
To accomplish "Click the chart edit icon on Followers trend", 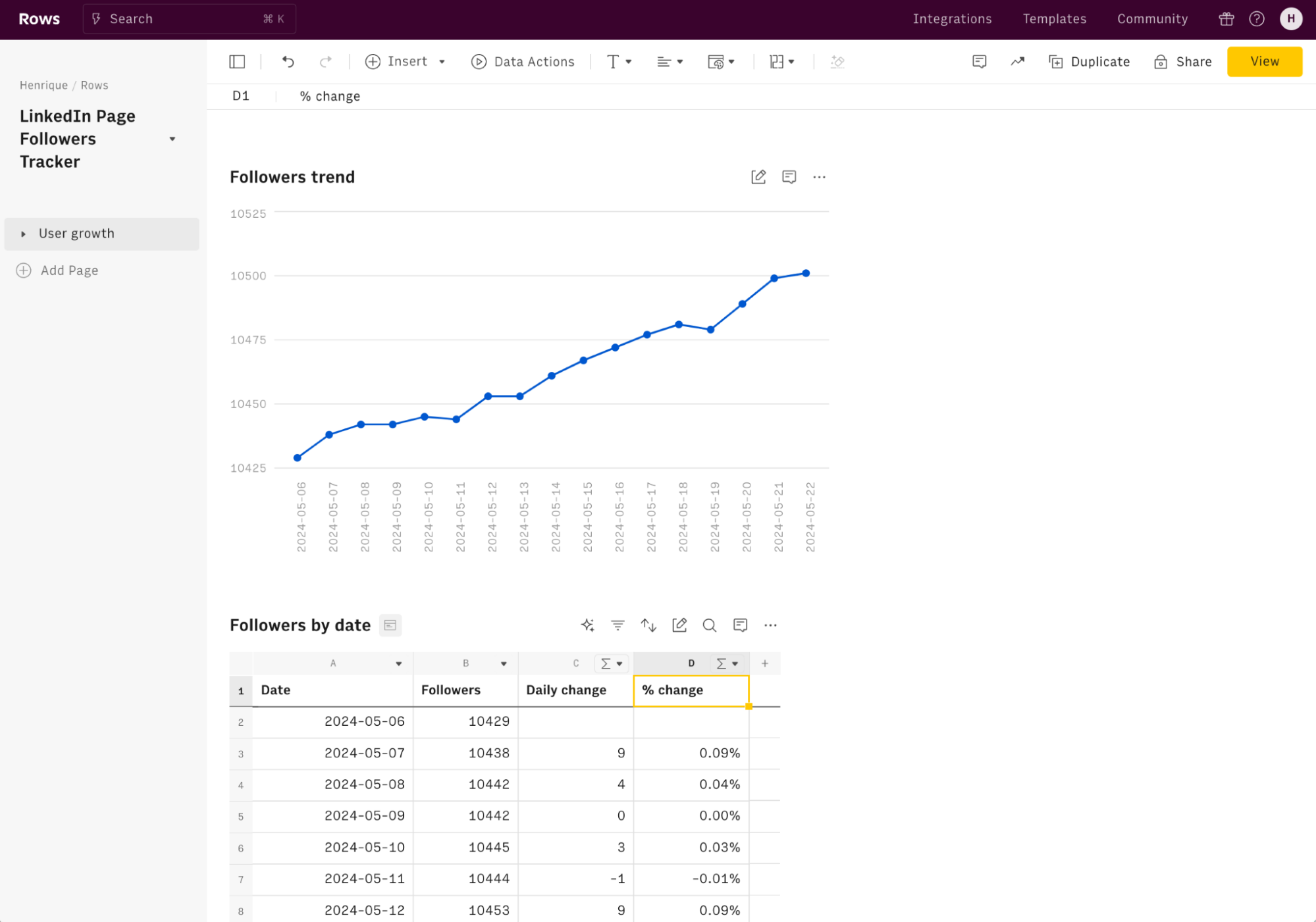I will pyautogui.click(x=759, y=177).
